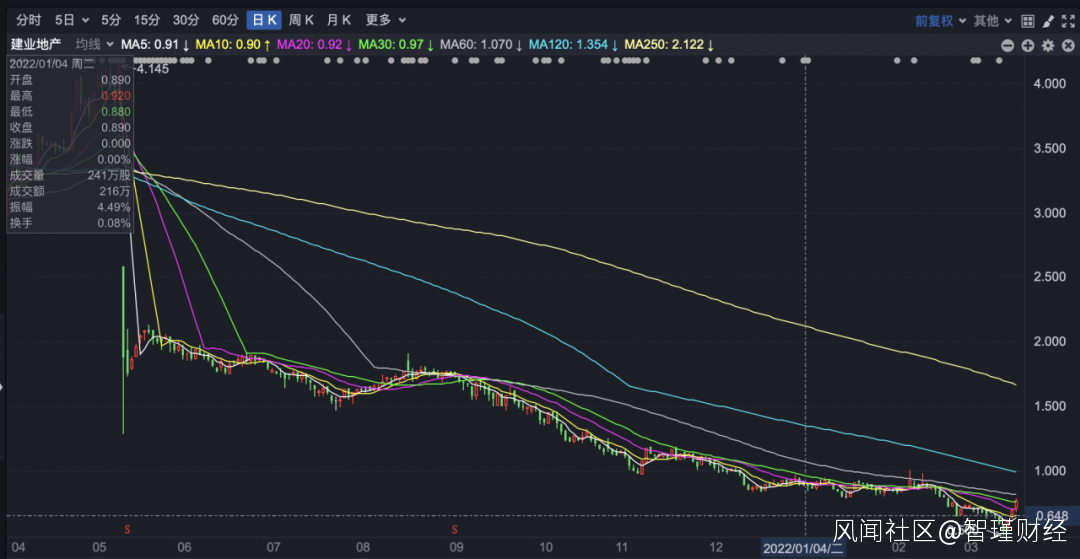Screen dimensions: 1080x559
Task: Click the 建业地产 stock name
Action: pyautogui.click(x=36, y=45)
